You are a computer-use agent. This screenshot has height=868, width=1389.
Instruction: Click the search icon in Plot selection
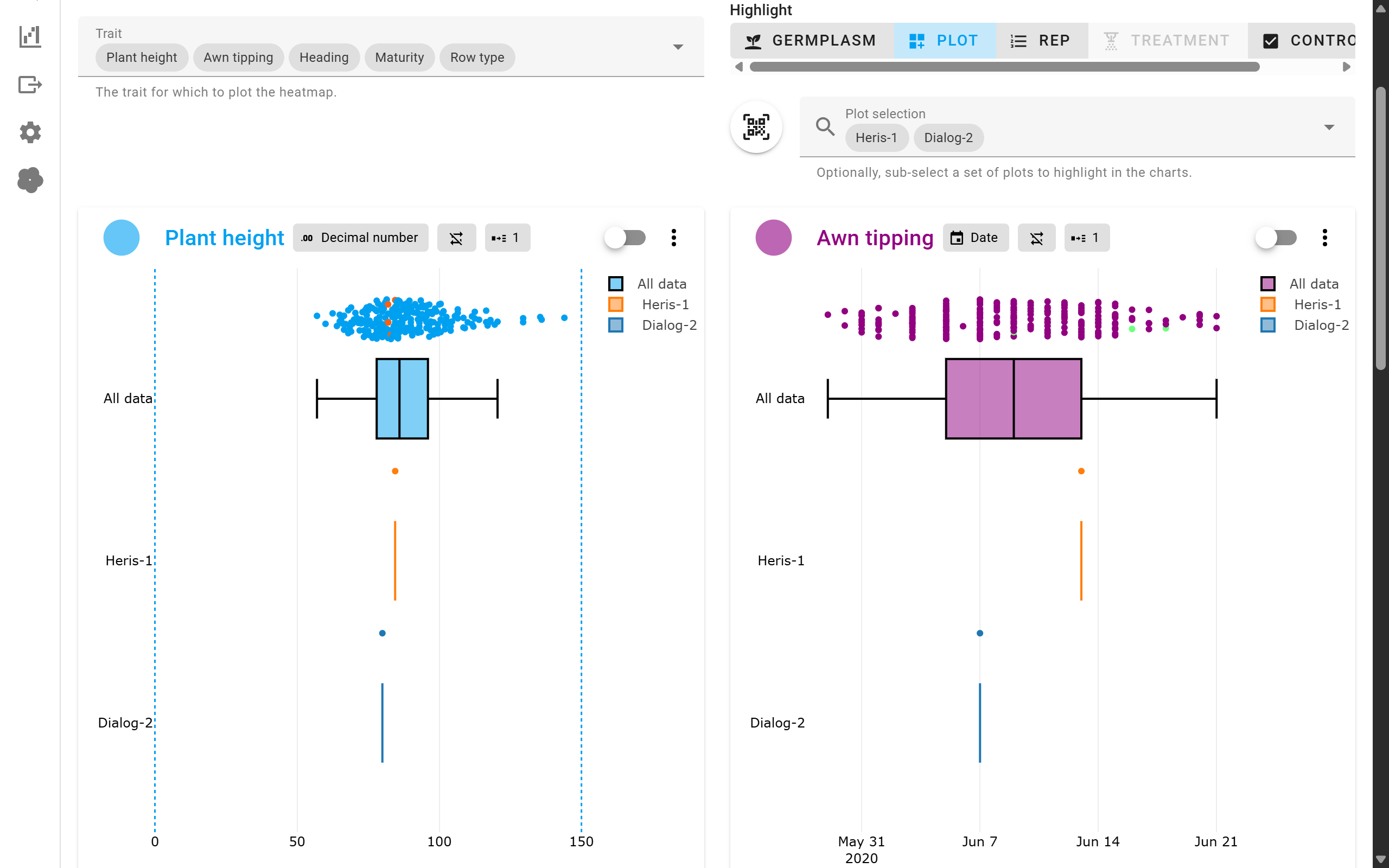[x=825, y=126]
